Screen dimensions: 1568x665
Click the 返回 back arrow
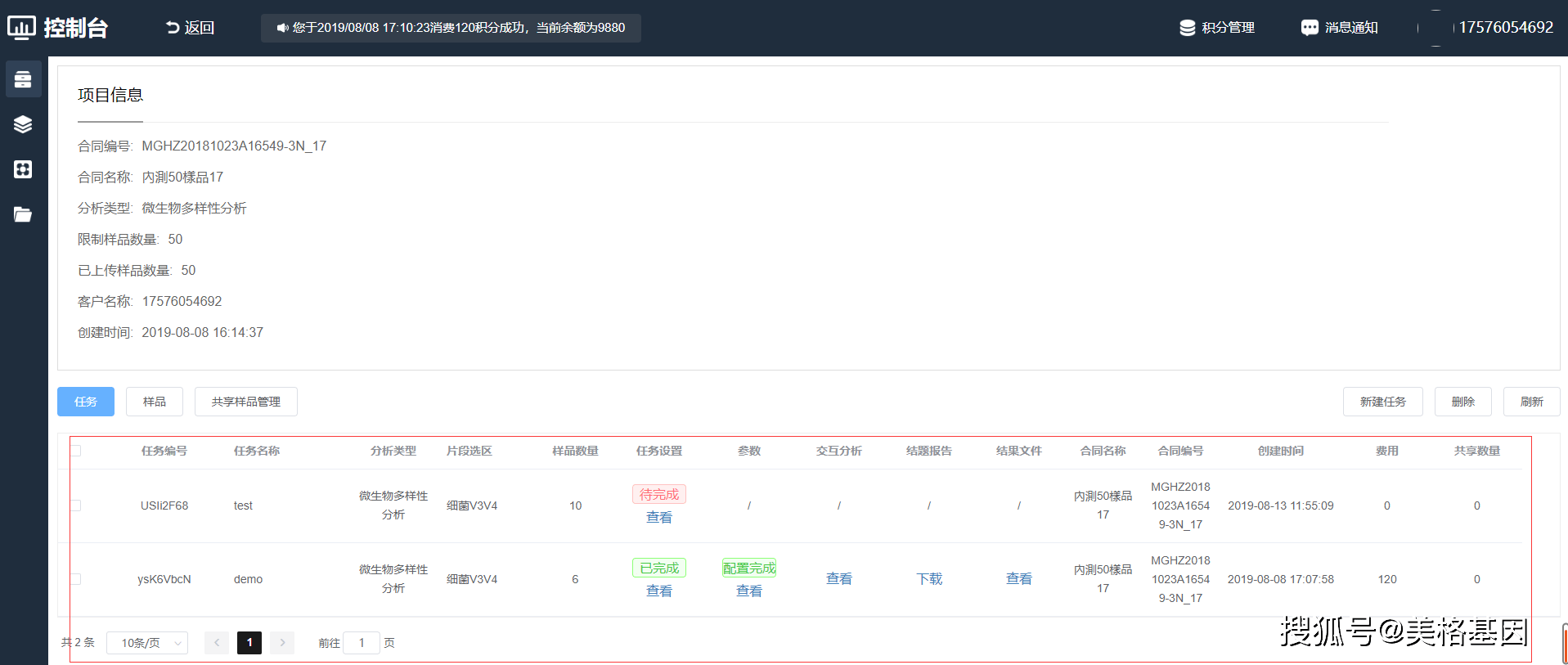(x=173, y=28)
